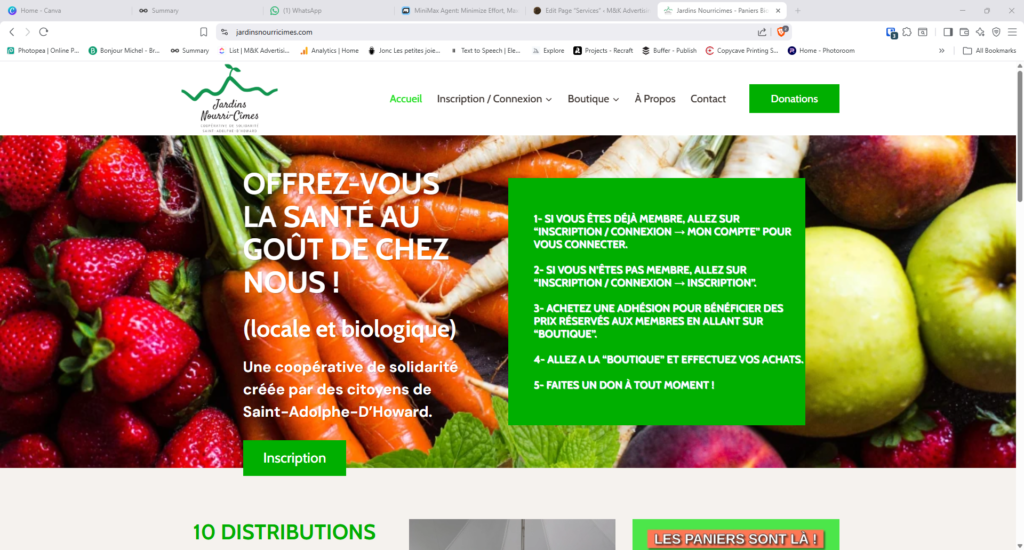Open the Brave Shields lion icon
The height and width of the screenshot is (550, 1024).
point(782,31)
